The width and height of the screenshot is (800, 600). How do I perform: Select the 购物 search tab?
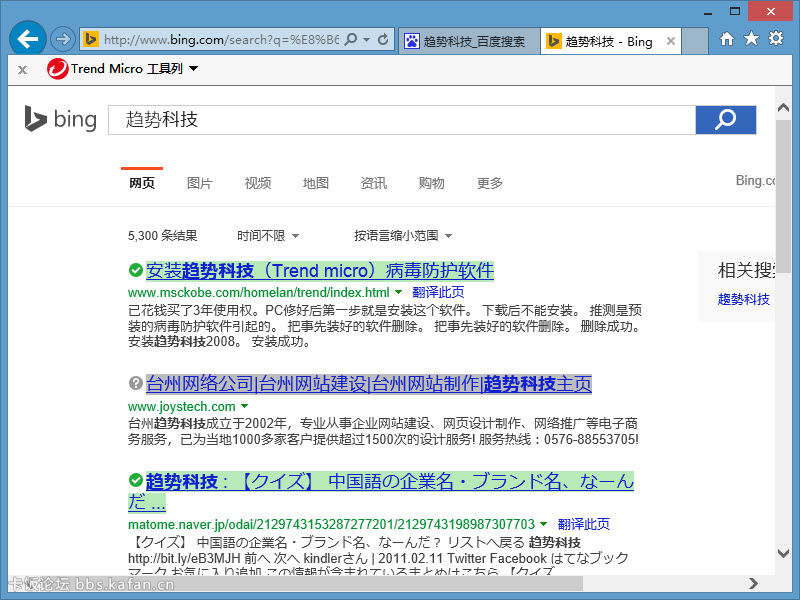[x=431, y=183]
